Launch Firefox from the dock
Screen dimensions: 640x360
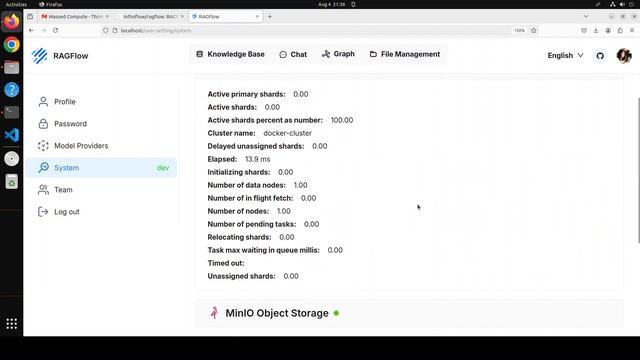point(11,21)
